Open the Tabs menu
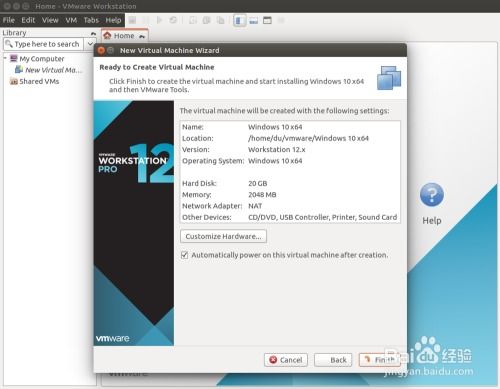500x389 pixels. coord(91,20)
